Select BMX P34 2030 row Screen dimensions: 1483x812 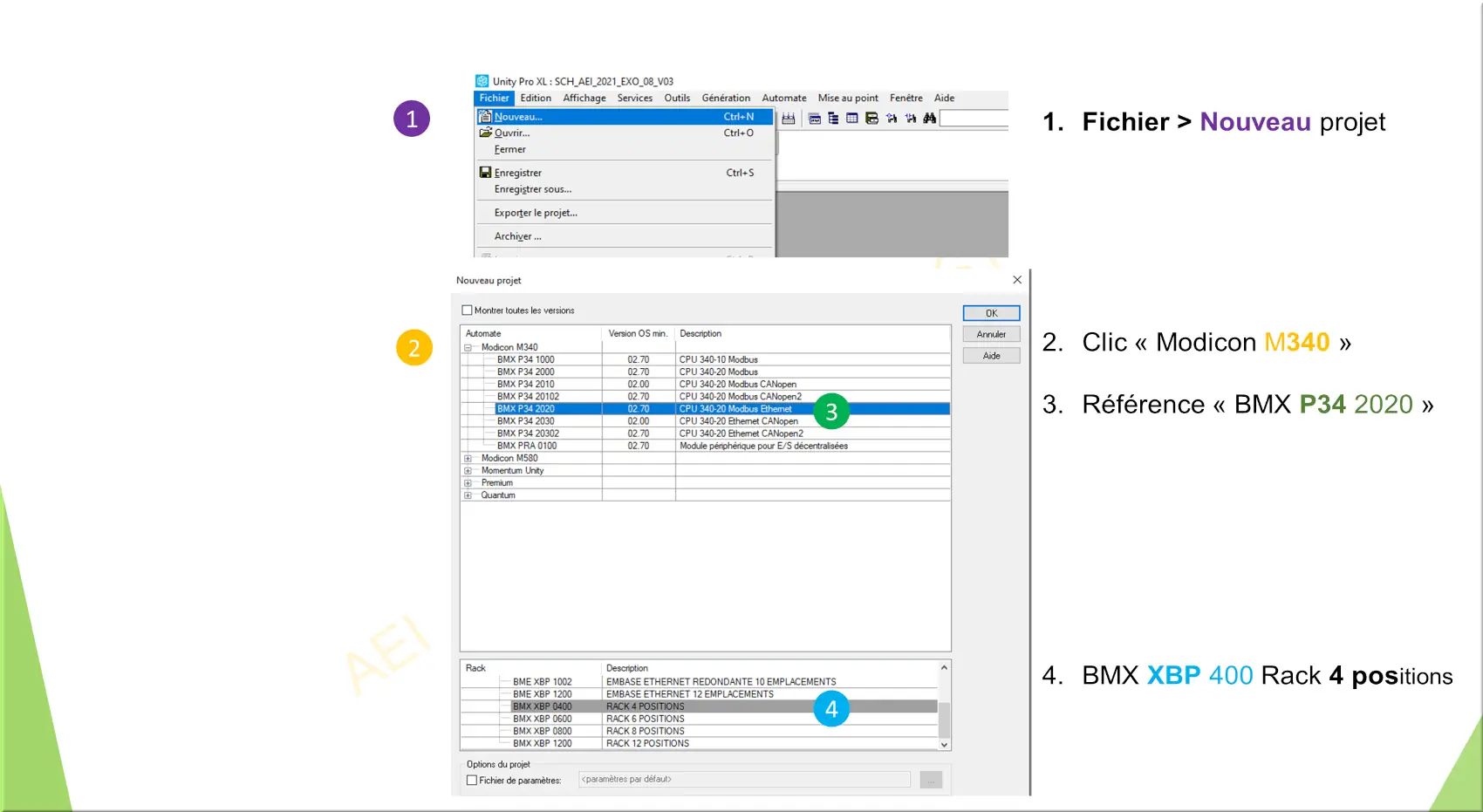[706, 420]
